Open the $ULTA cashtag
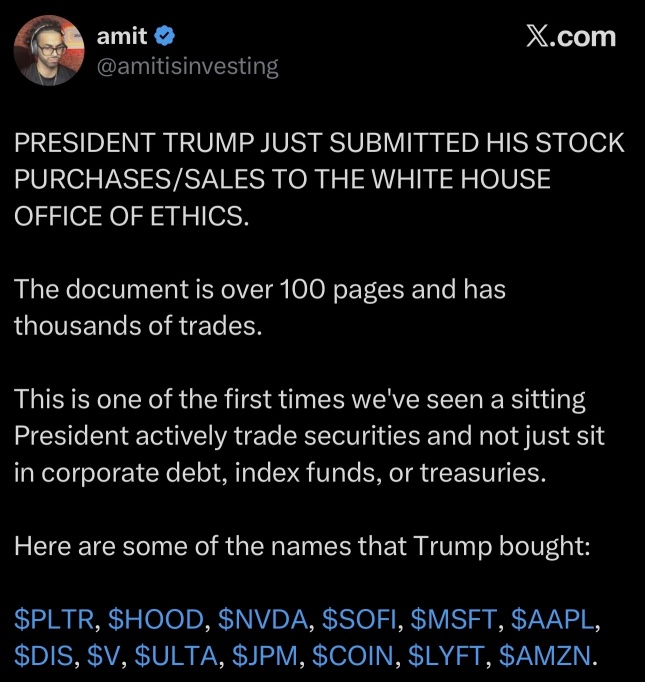This screenshot has width=645, height=682. (176, 655)
